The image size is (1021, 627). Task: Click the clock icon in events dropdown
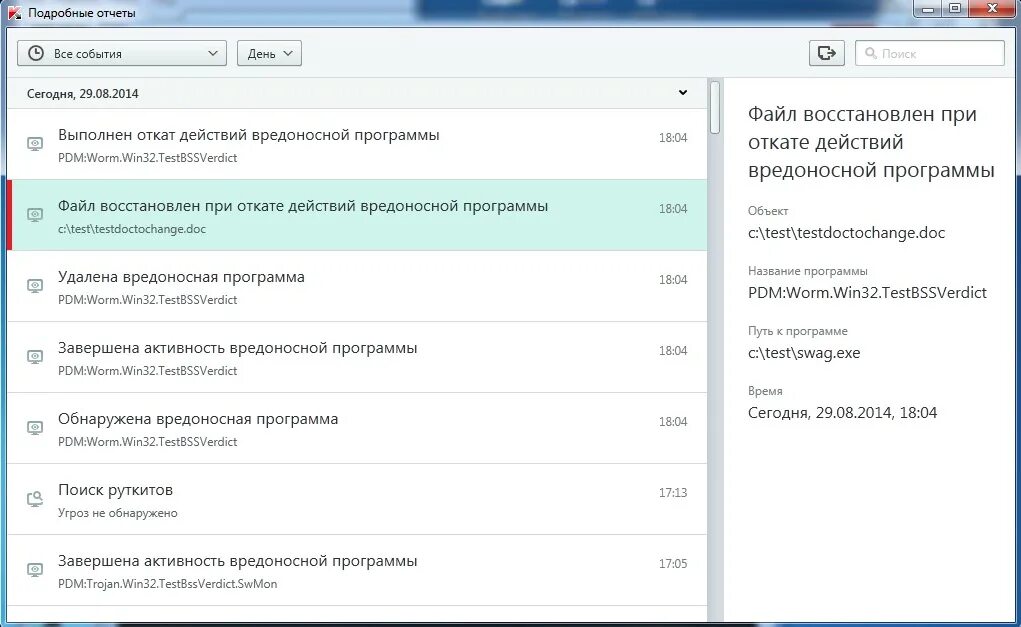pyautogui.click(x=36, y=53)
